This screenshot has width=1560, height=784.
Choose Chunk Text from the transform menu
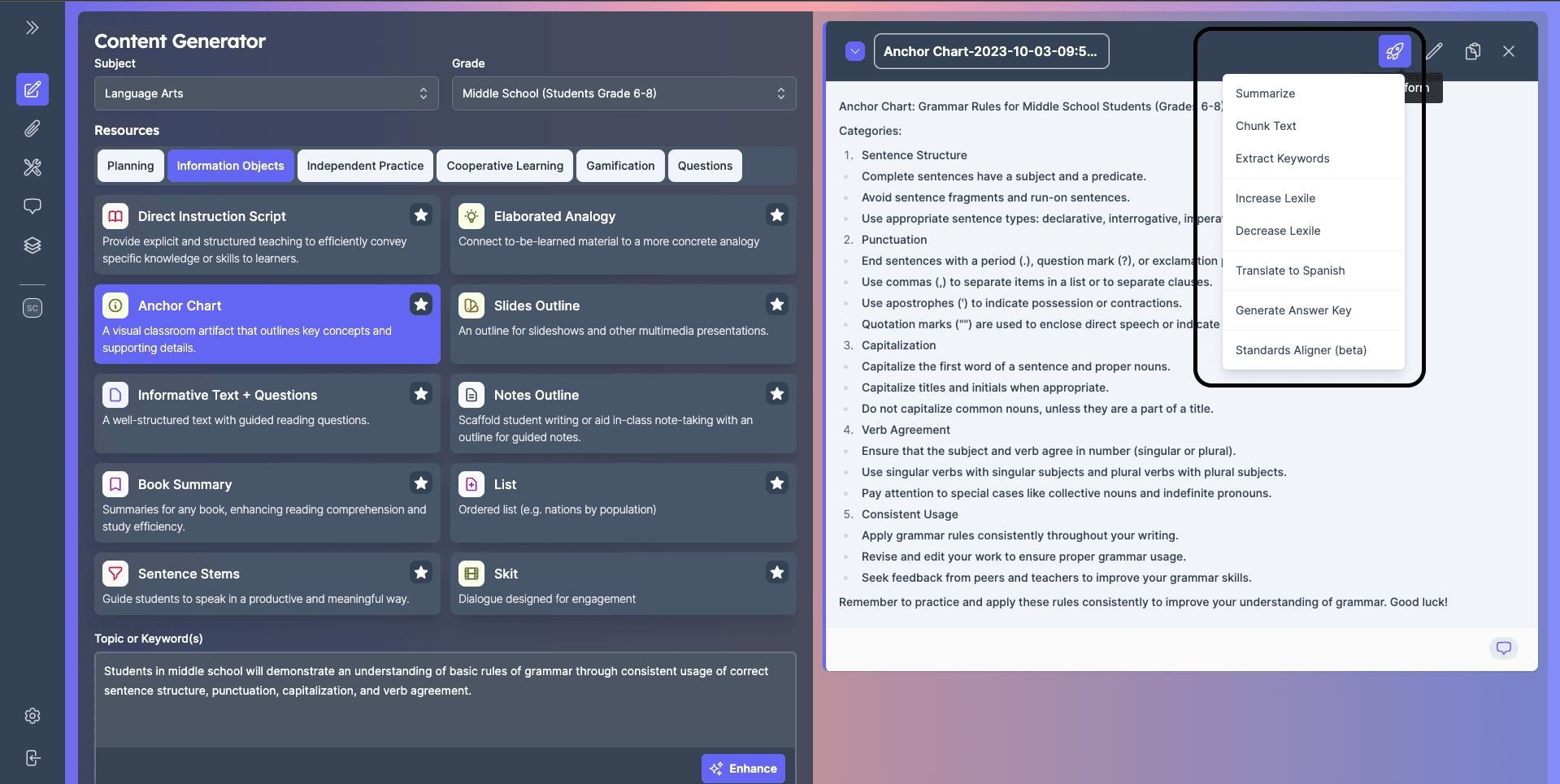(x=1313, y=126)
